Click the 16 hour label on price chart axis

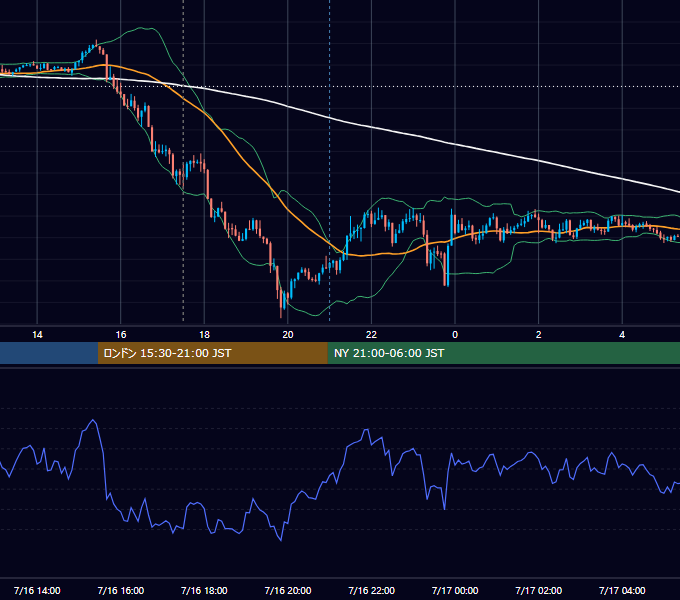coord(121,335)
